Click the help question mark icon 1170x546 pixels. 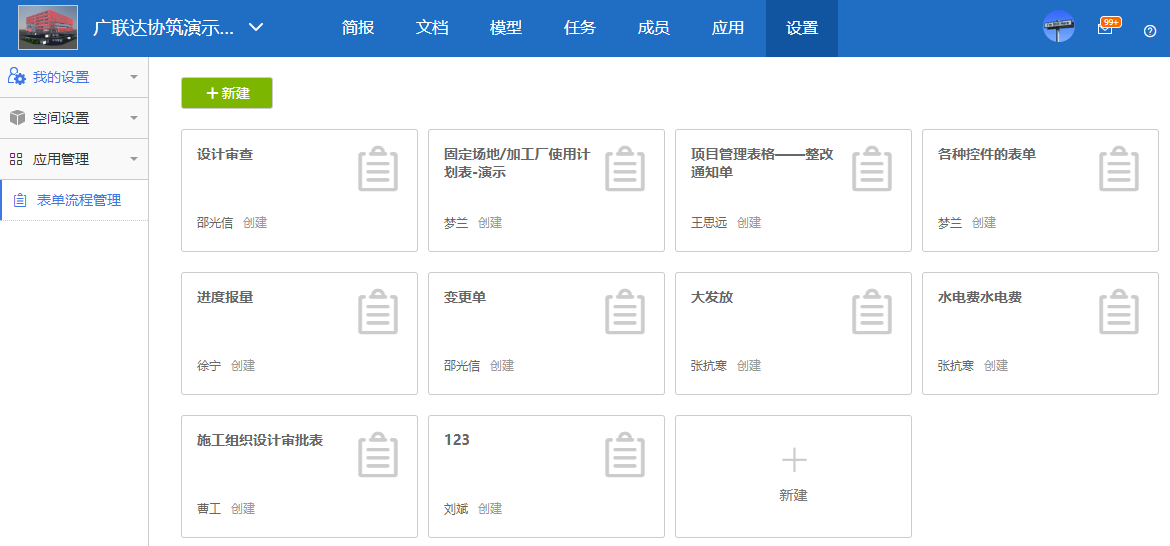coord(1150,30)
